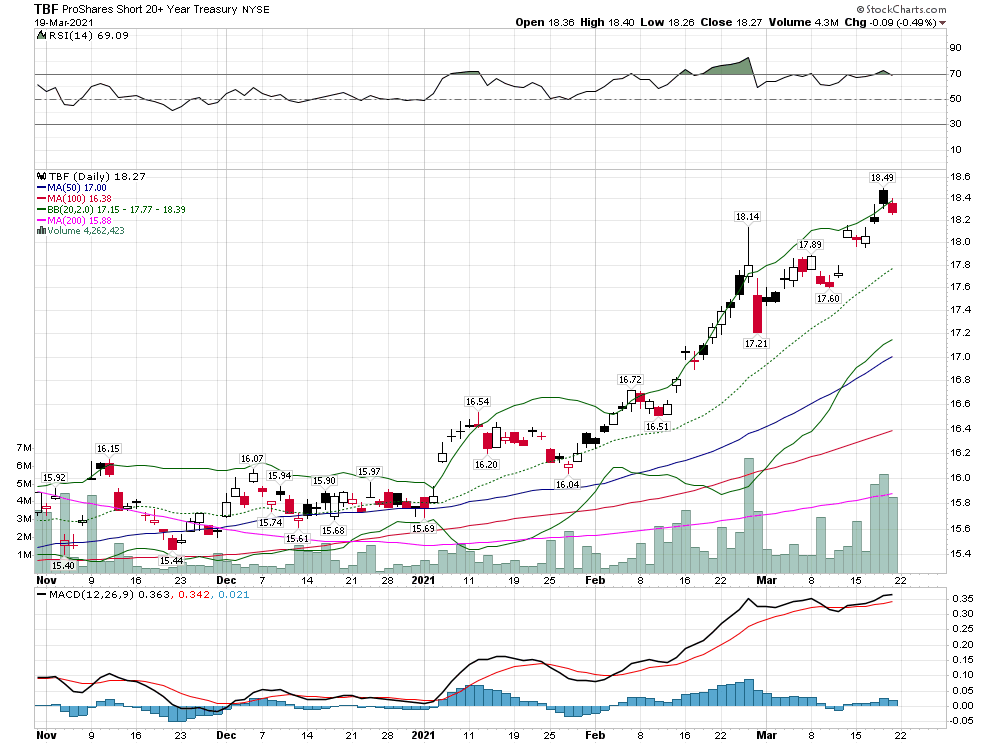The height and width of the screenshot is (744, 990).
Task: Click the NYSE exchange label
Action: 256,9
